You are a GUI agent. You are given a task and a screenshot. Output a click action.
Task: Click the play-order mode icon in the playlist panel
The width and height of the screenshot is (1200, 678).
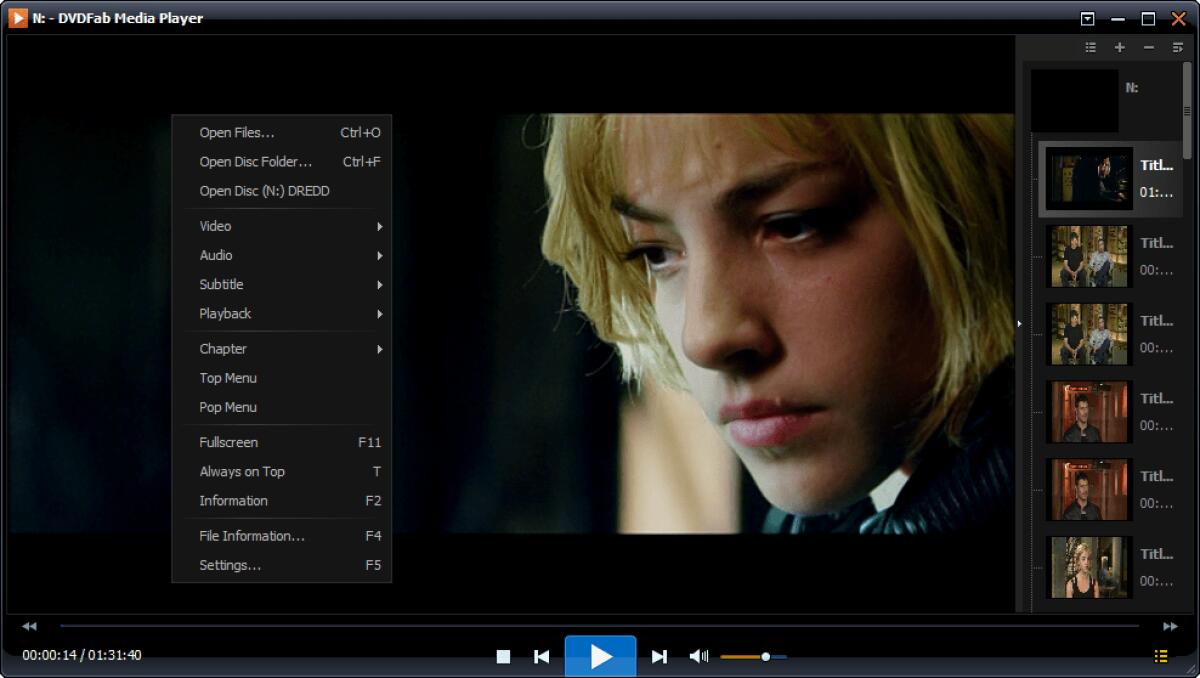click(1177, 46)
